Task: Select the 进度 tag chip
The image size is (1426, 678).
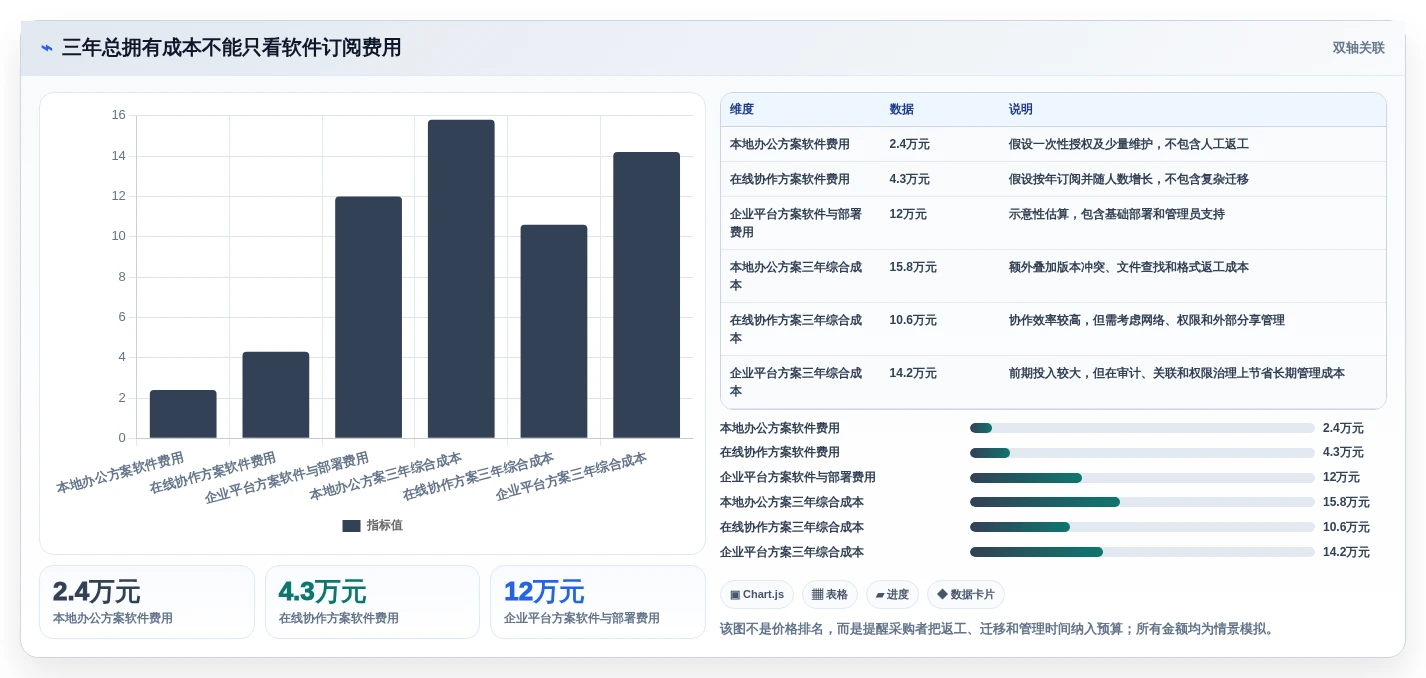Action: (892, 594)
